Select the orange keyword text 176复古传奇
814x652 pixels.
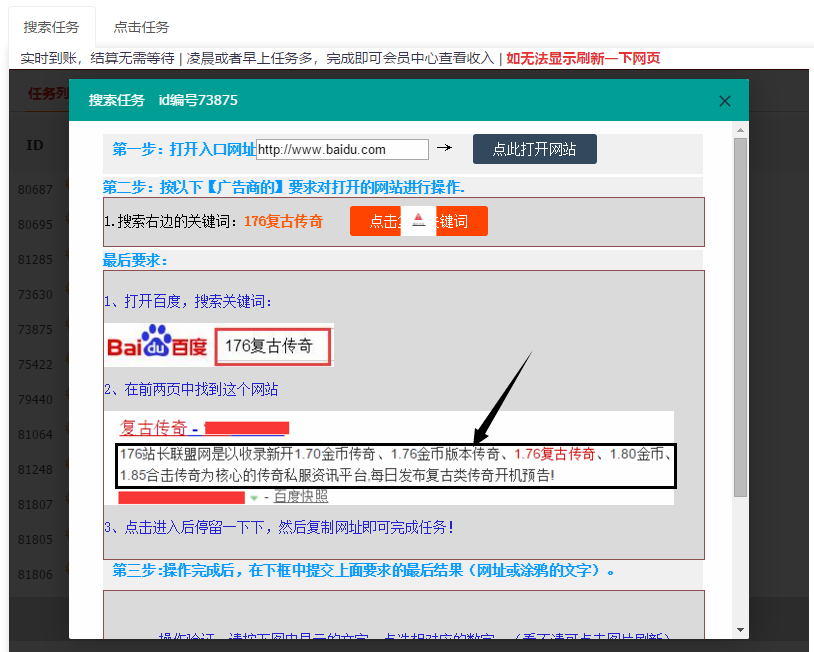click(283, 222)
